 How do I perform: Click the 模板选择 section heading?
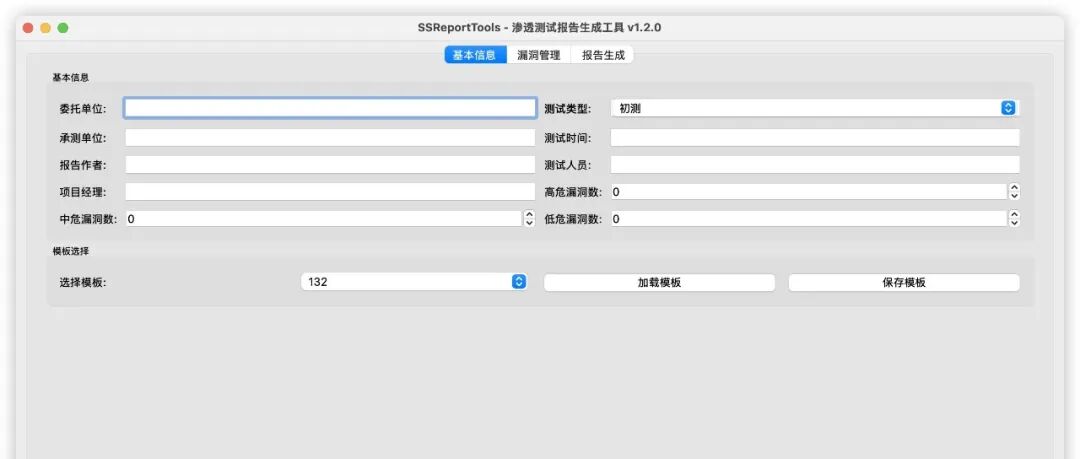70,252
